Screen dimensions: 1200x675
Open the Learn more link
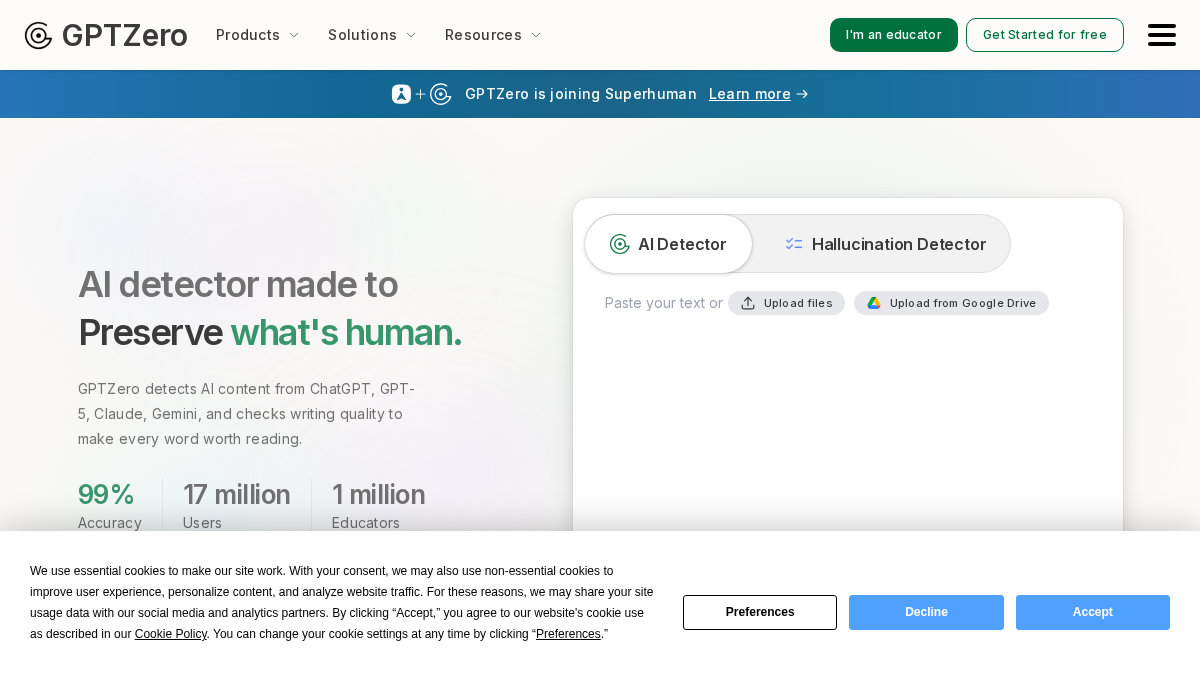tap(750, 94)
